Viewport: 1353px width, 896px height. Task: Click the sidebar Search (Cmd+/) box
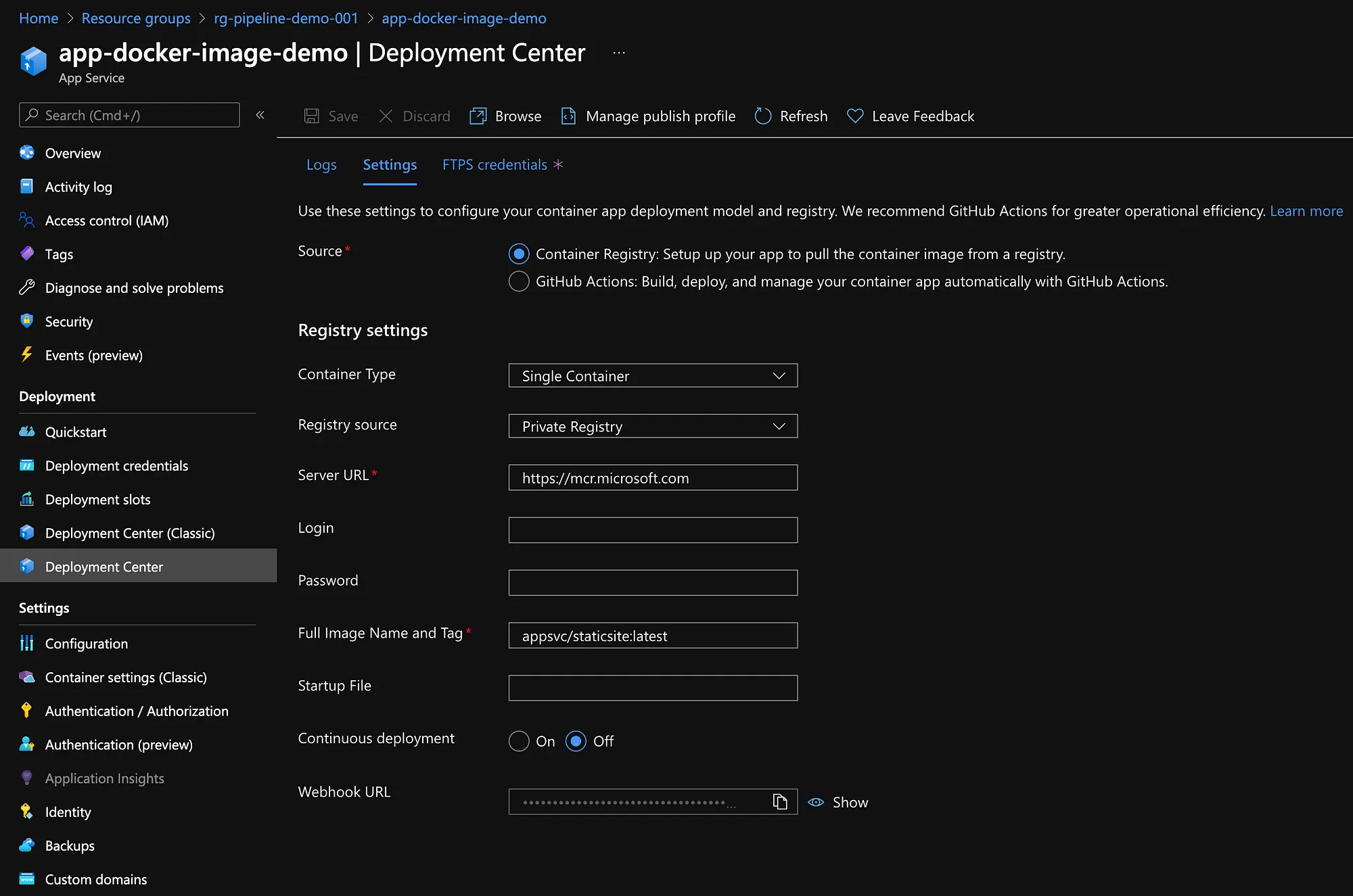[x=129, y=115]
